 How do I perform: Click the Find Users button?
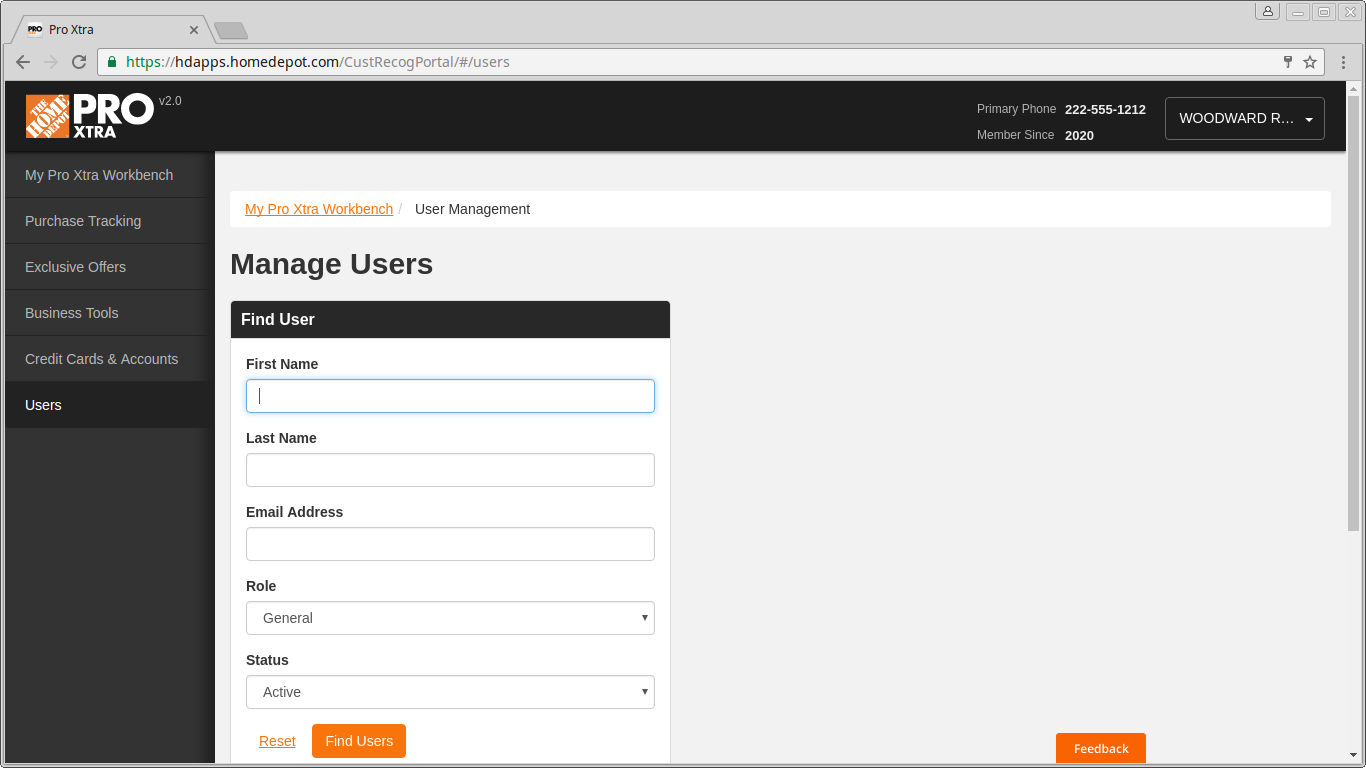358,741
